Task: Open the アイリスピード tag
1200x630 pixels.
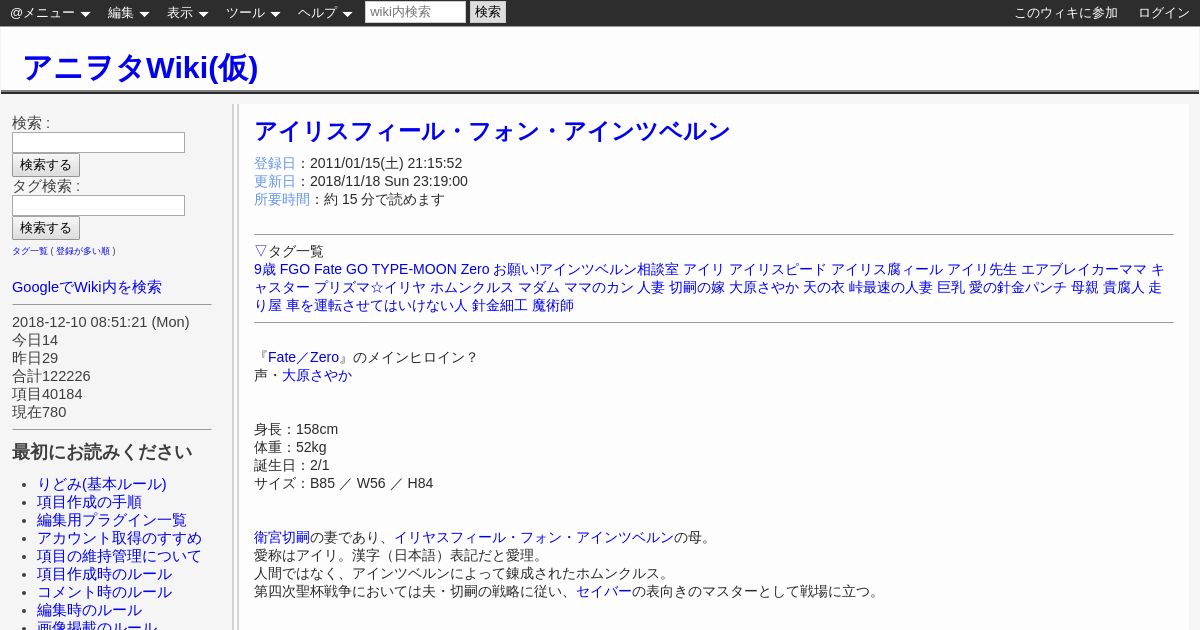Action: point(778,269)
